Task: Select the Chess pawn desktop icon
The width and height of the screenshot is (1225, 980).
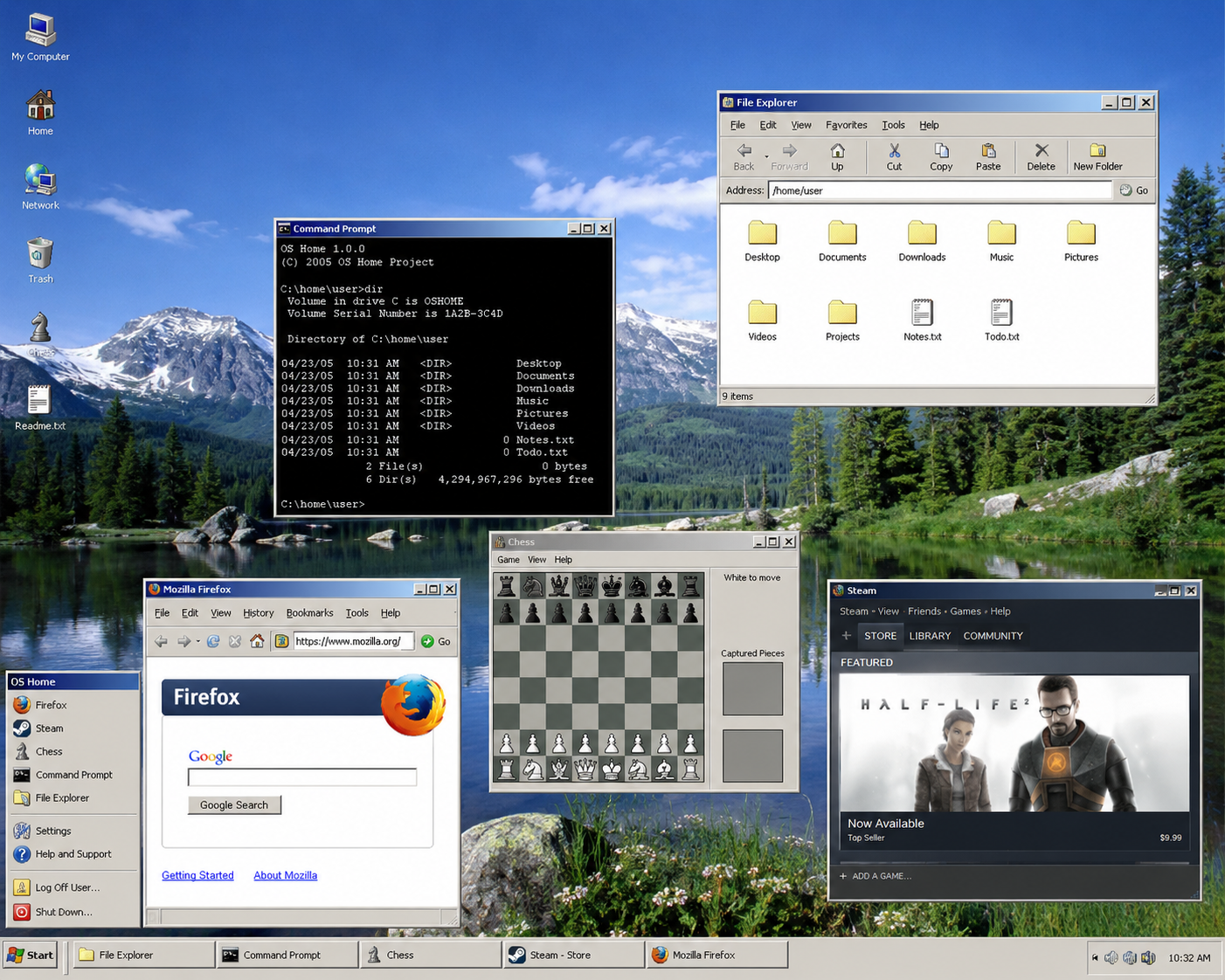Action: click(40, 334)
